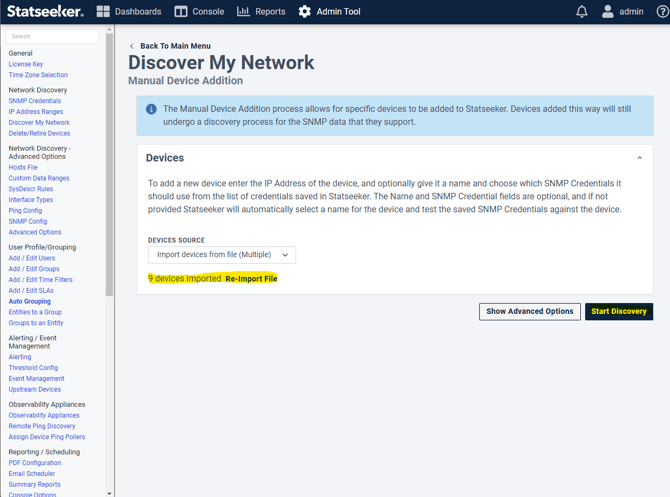Viewport: 670px width, 497px height.
Task: Open Auto Grouping in the sidebar
Action: [30, 301]
